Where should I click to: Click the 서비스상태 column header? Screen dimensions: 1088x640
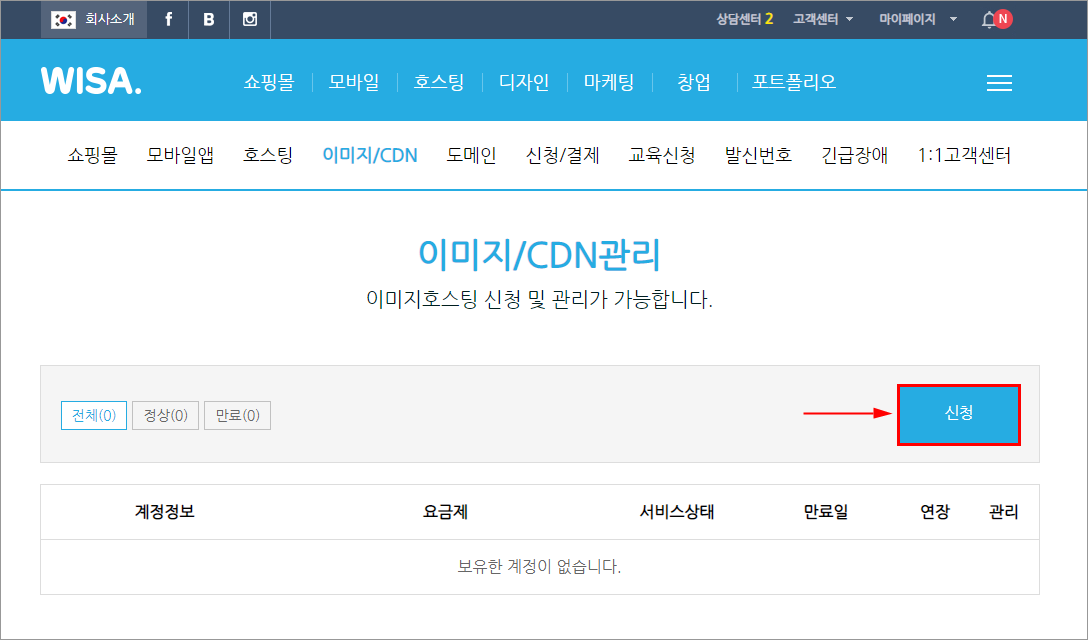(677, 512)
